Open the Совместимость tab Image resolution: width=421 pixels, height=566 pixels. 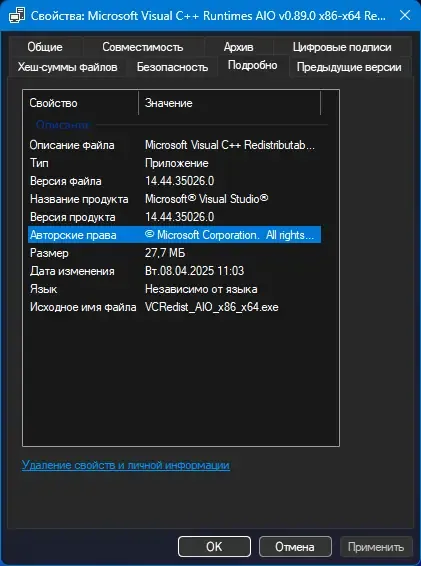coord(143,47)
